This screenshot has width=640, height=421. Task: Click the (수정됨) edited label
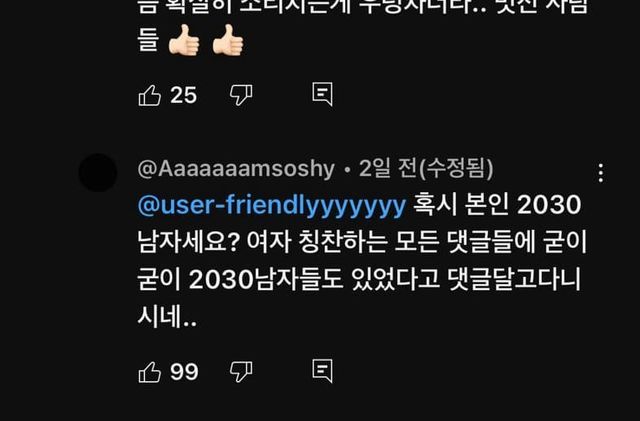point(456,168)
